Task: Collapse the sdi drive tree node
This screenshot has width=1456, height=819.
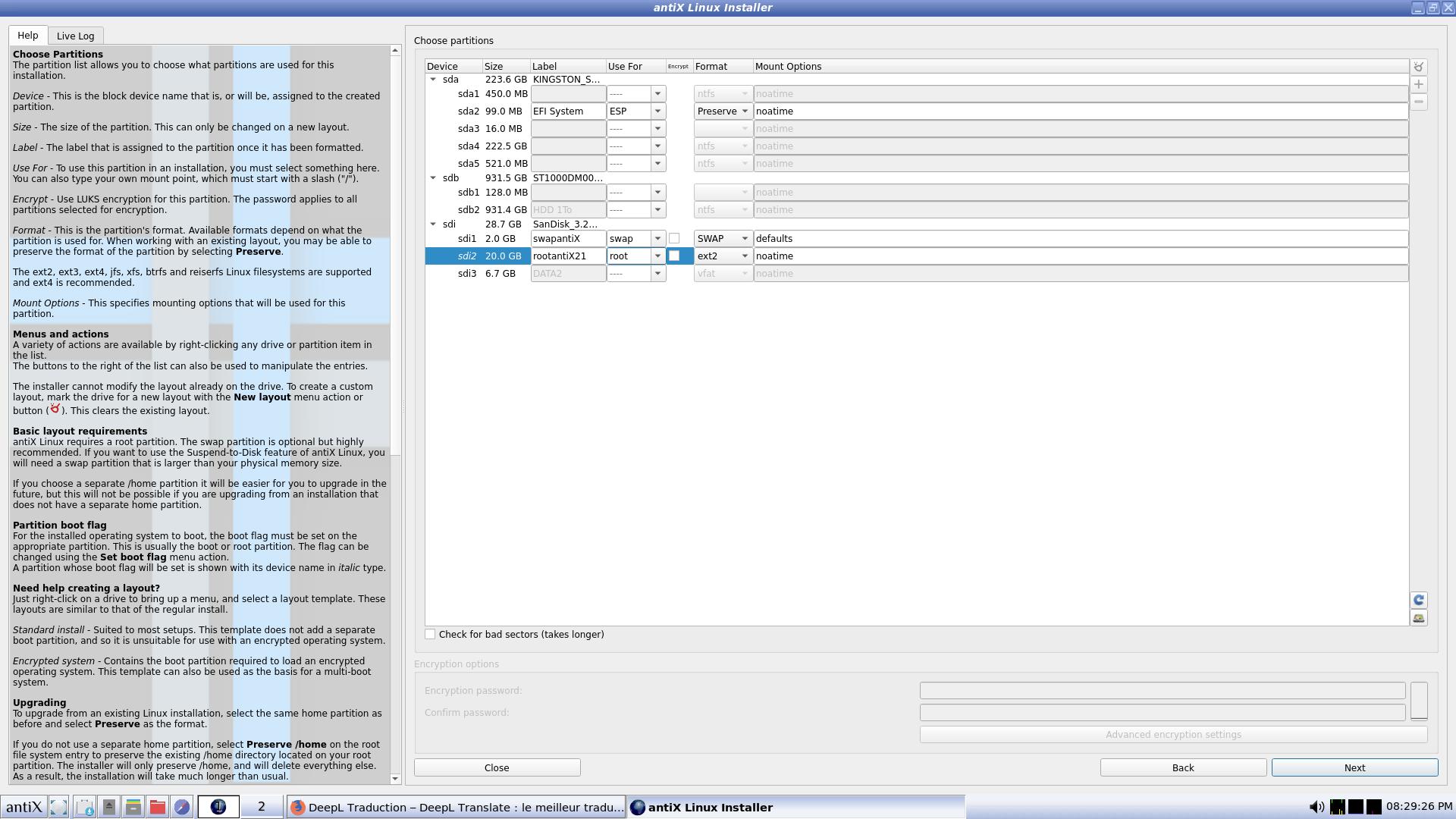Action: point(433,224)
